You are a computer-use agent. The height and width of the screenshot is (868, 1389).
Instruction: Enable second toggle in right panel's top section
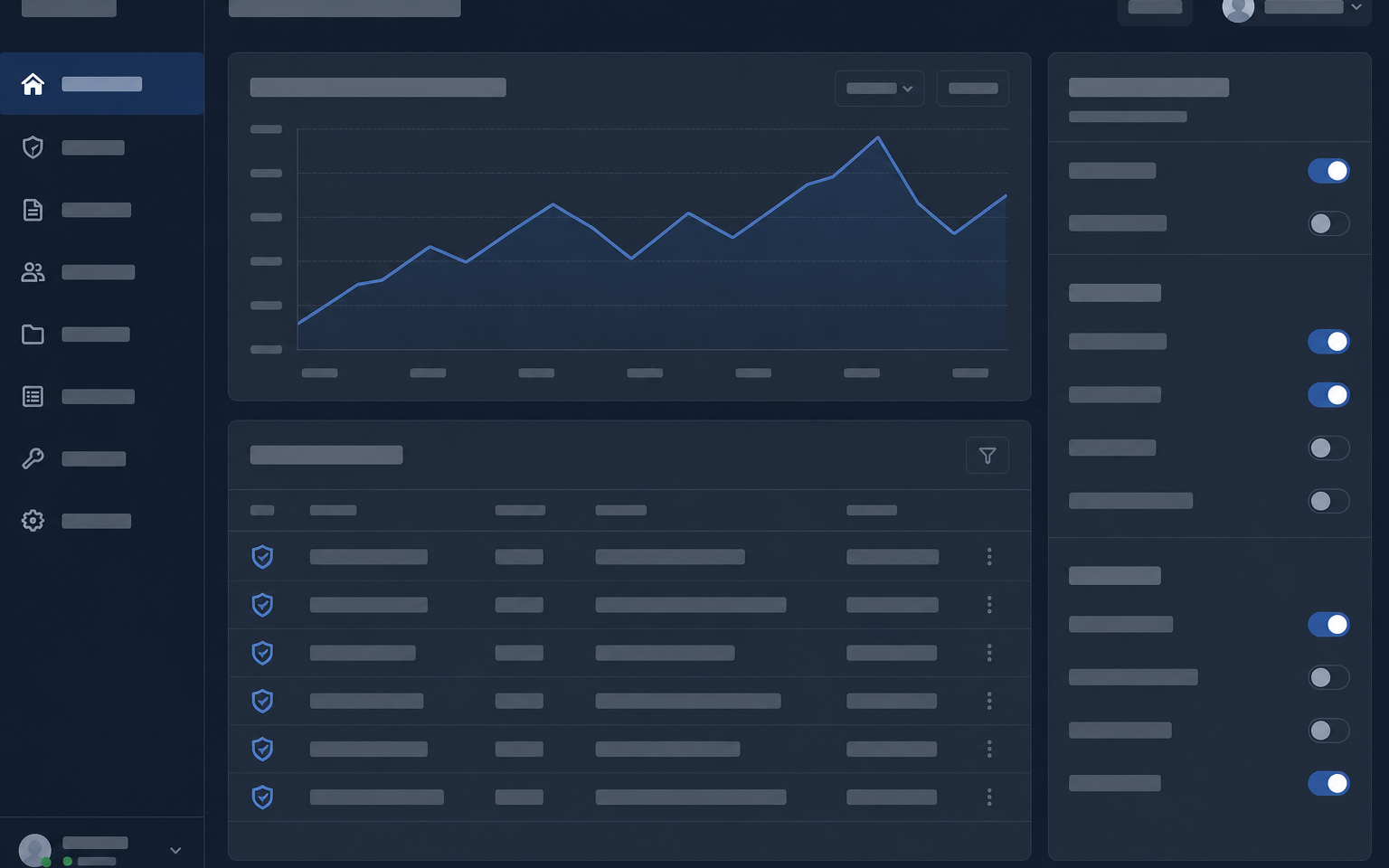(x=1328, y=223)
